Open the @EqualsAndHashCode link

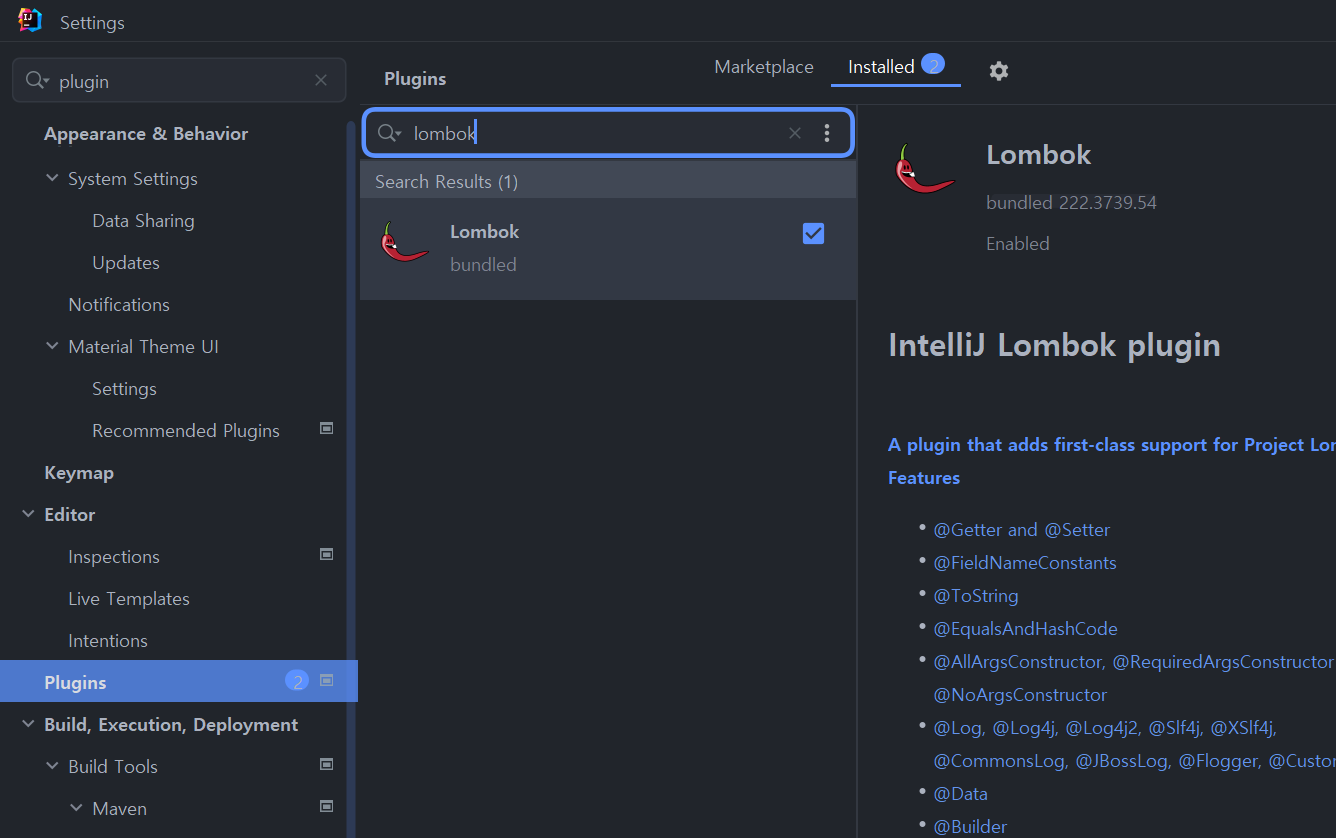[1025, 629]
